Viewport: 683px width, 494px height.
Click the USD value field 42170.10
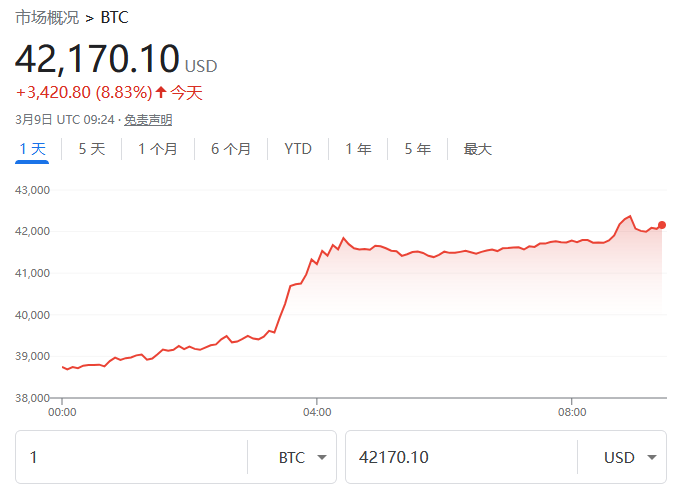coord(460,458)
